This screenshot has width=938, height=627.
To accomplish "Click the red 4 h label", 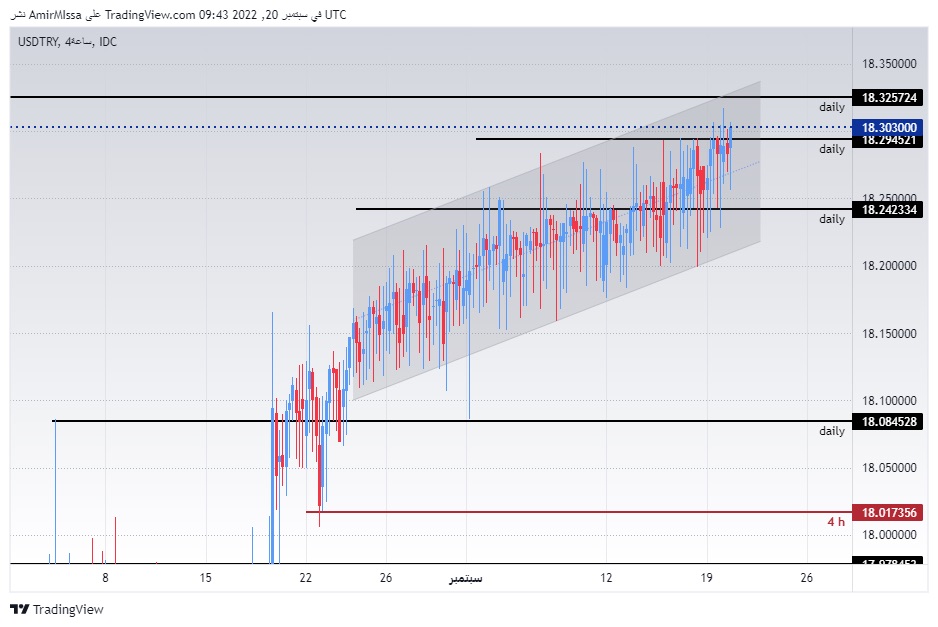I will (834, 522).
